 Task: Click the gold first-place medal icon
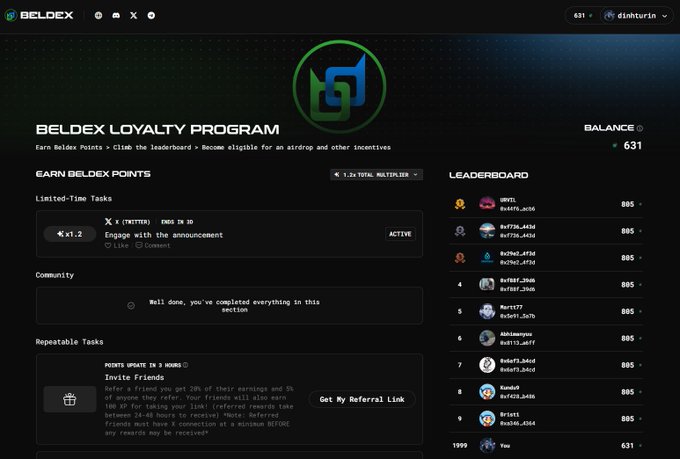pos(460,204)
